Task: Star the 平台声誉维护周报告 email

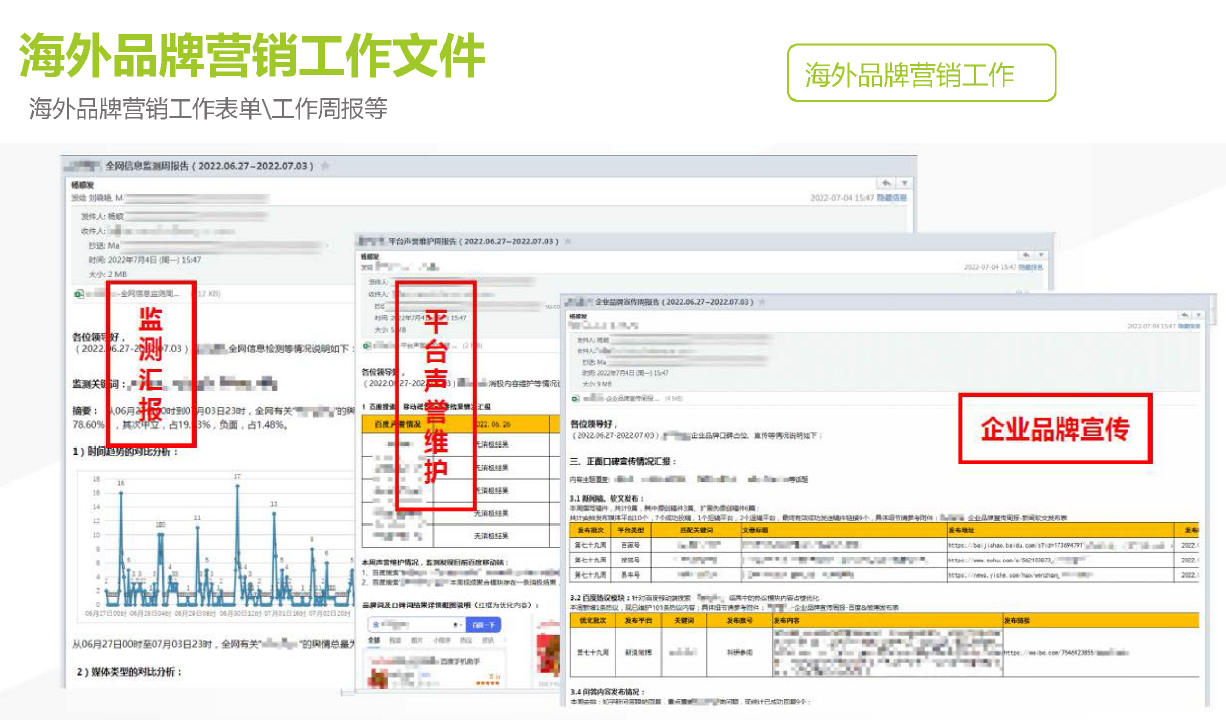Action: coord(568,242)
